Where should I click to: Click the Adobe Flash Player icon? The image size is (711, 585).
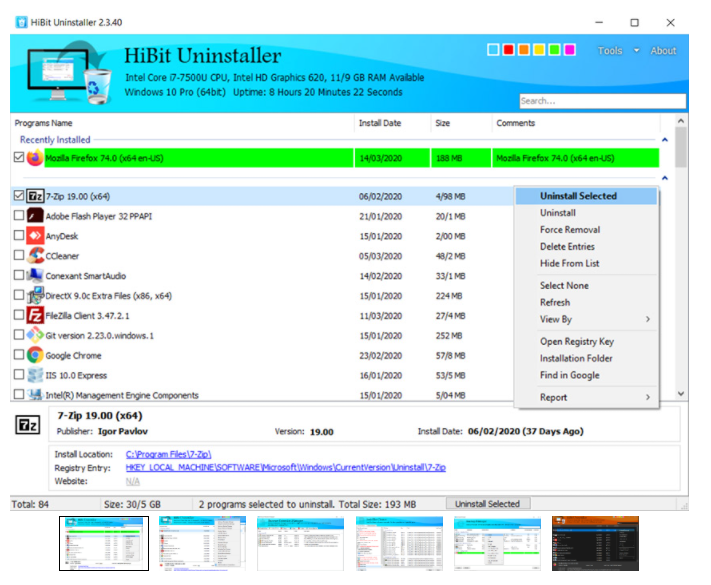(x=35, y=216)
